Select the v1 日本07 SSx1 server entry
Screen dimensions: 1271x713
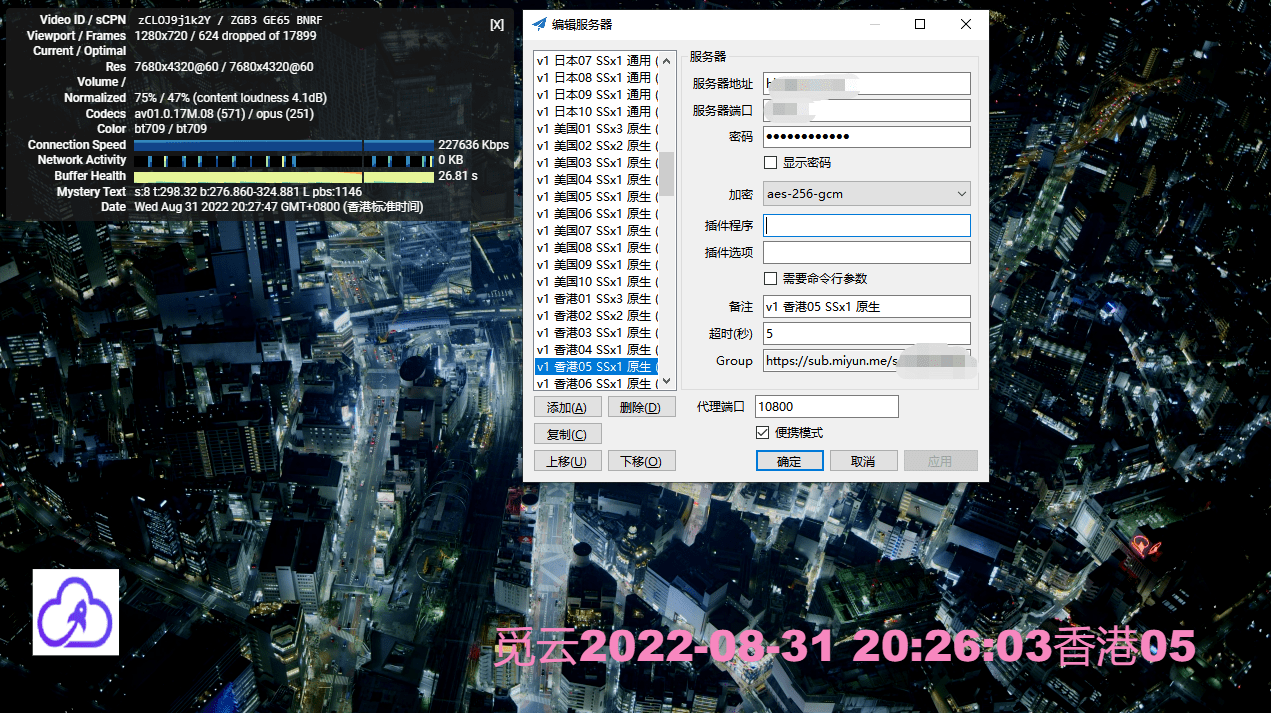pyautogui.click(x=597, y=60)
